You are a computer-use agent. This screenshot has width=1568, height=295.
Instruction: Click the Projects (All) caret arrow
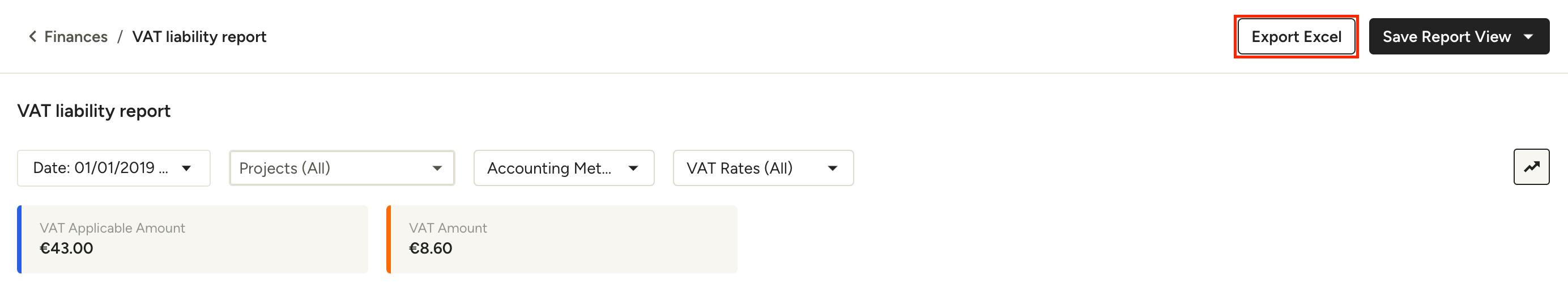point(437,168)
